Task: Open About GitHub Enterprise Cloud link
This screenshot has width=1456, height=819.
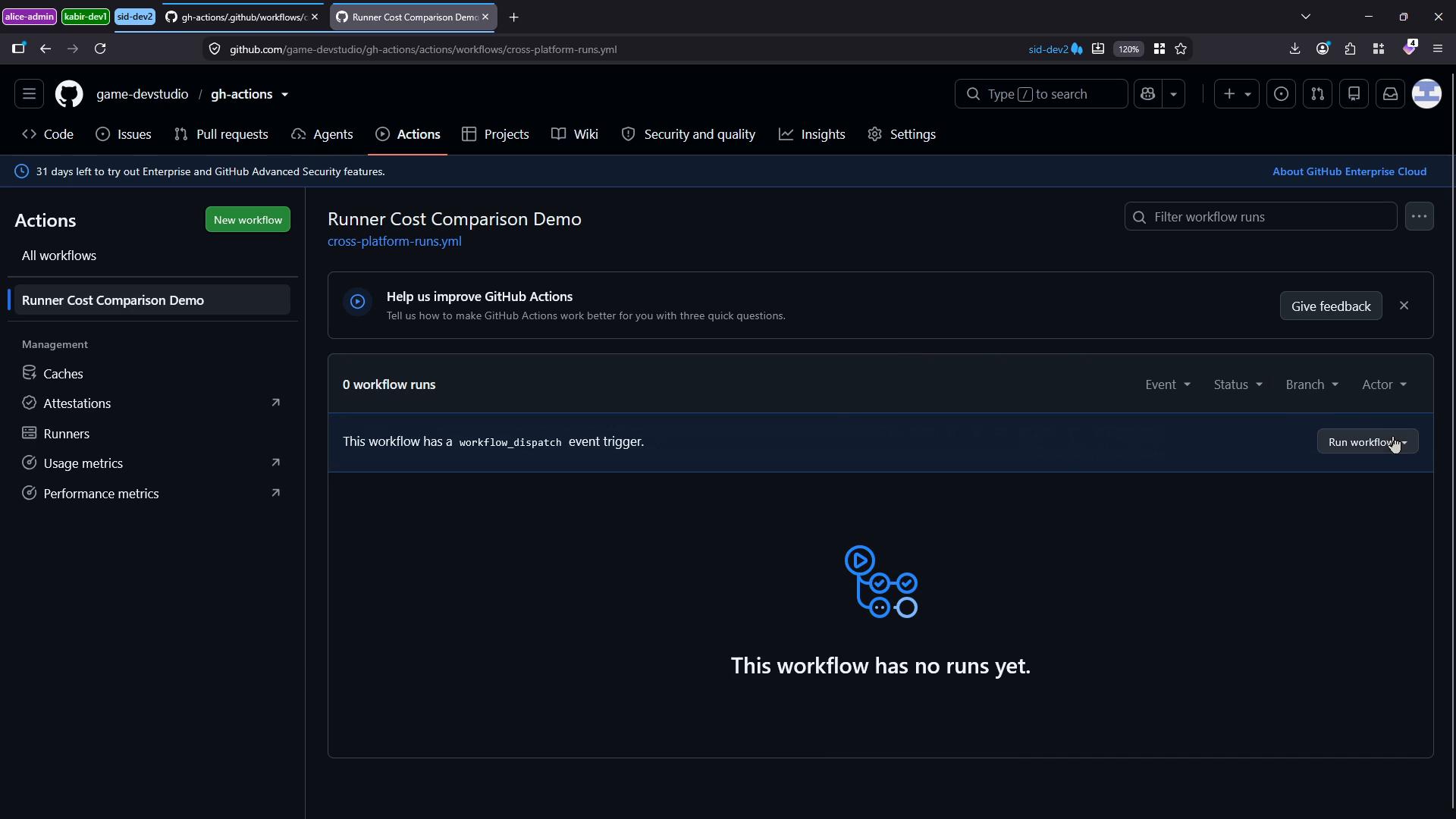Action: [x=1349, y=171]
